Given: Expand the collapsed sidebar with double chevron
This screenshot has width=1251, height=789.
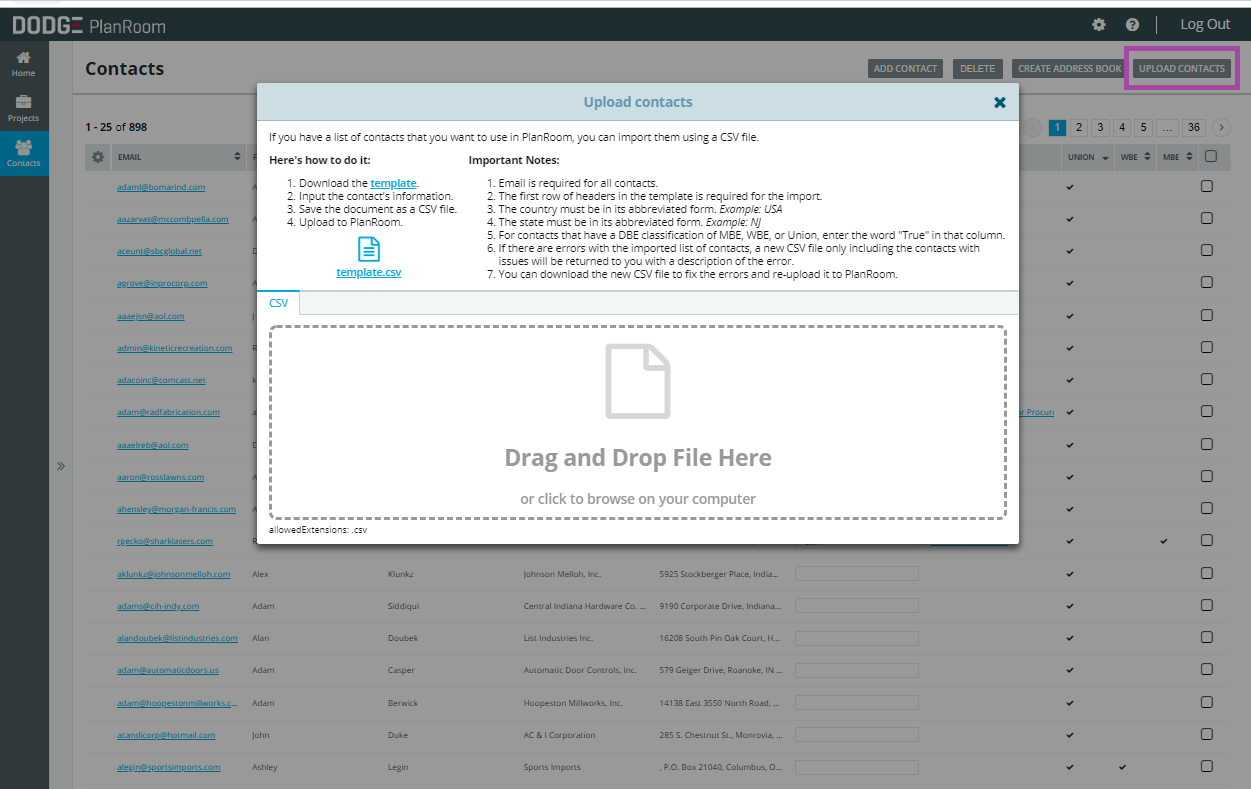Looking at the screenshot, I should pos(60,466).
